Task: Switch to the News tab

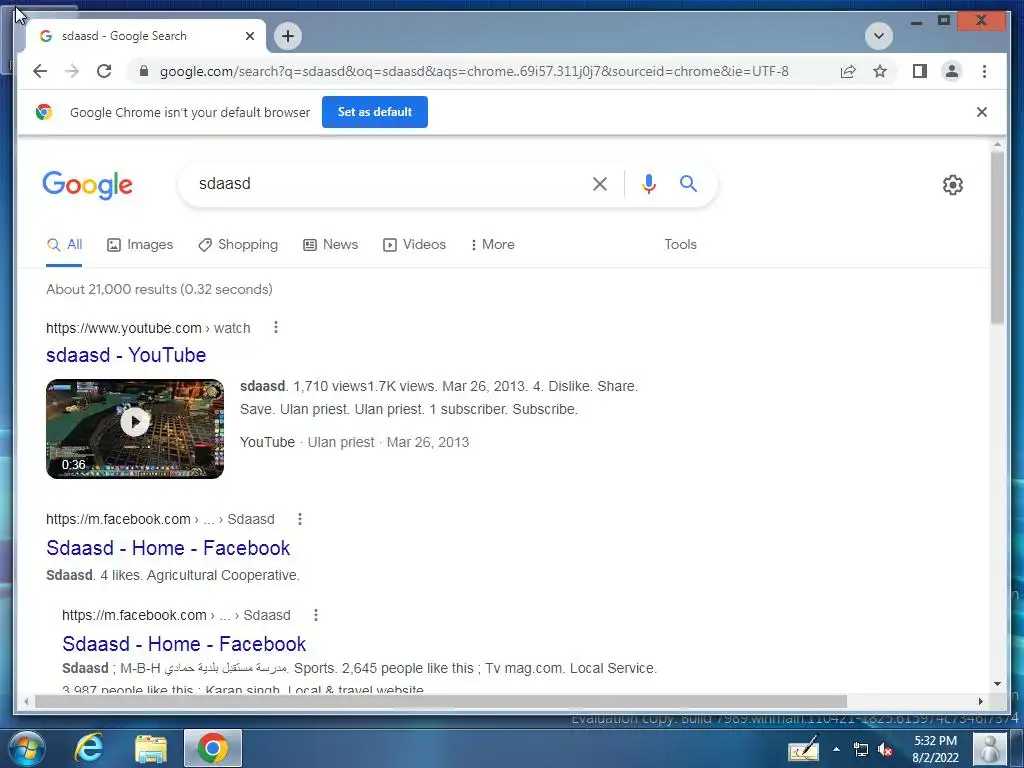Action: 330,245
